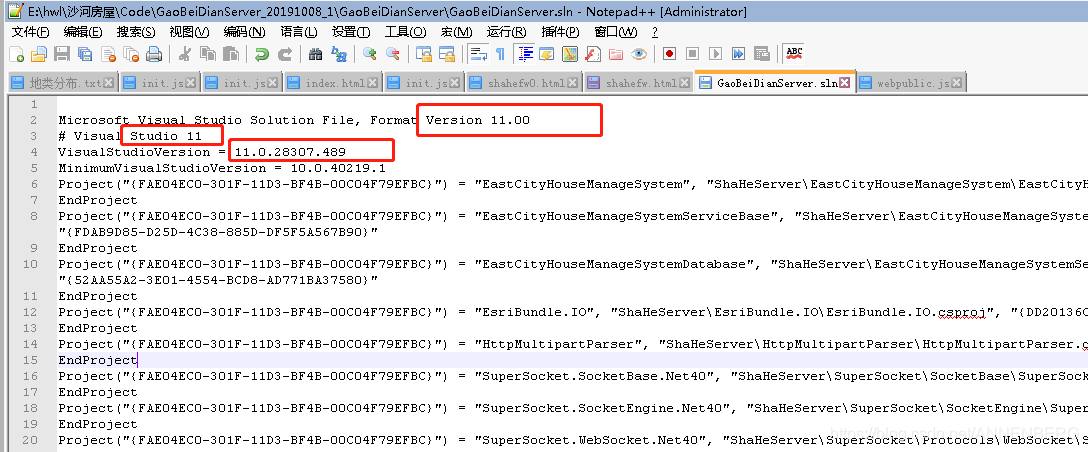This screenshot has height=452, width=1088.
Task: Open the 编码(N) menu
Action: pos(244,32)
